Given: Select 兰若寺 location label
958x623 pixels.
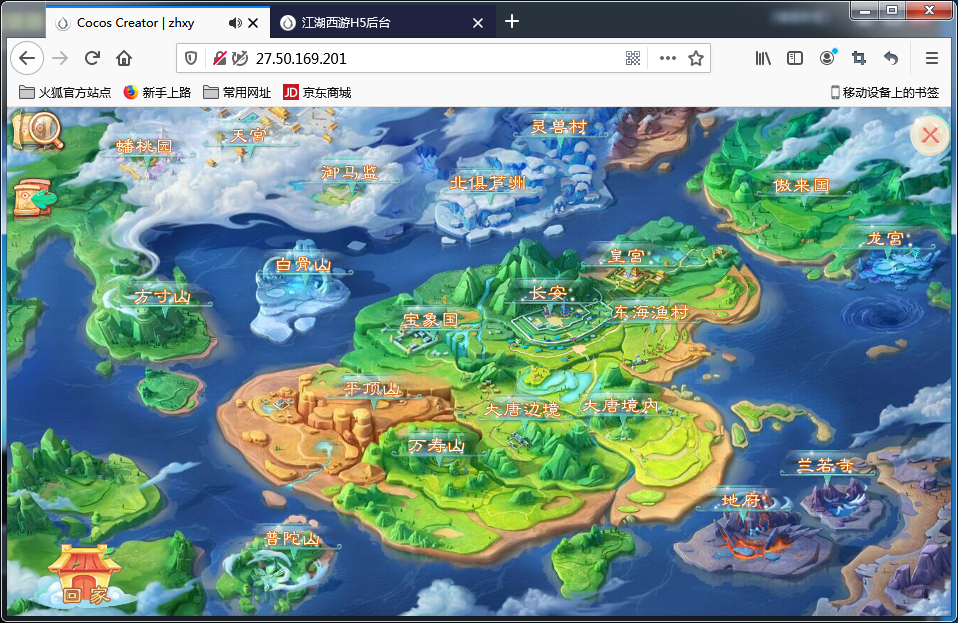Looking at the screenshot, I should [x=825, y=465].
